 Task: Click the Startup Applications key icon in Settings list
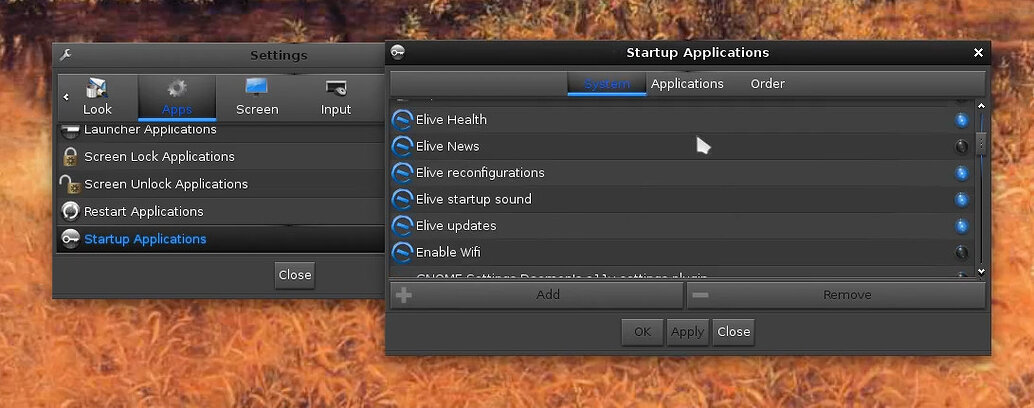(x=70, y=239)
